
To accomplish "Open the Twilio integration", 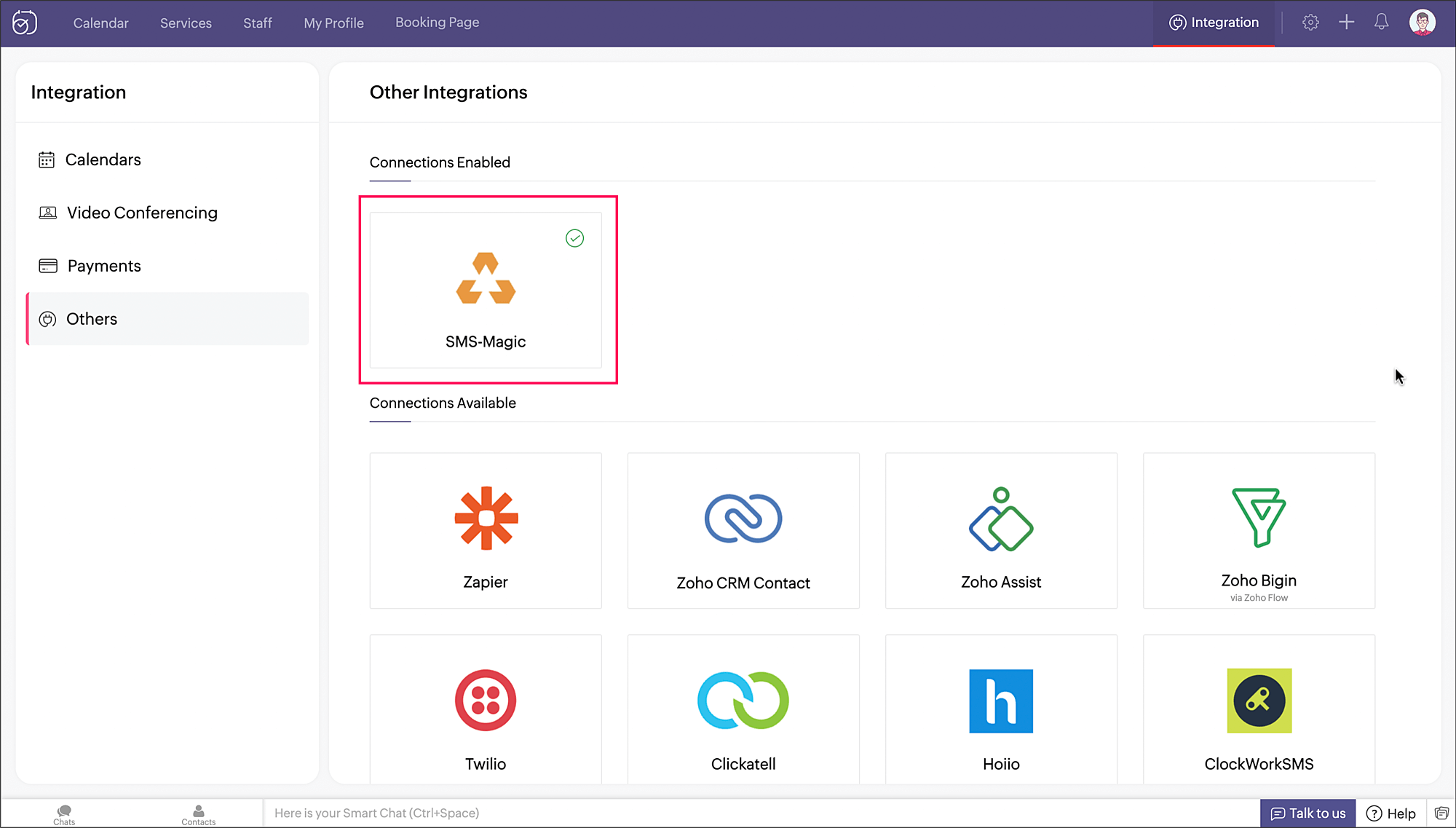I will click(x=486, y=709).
